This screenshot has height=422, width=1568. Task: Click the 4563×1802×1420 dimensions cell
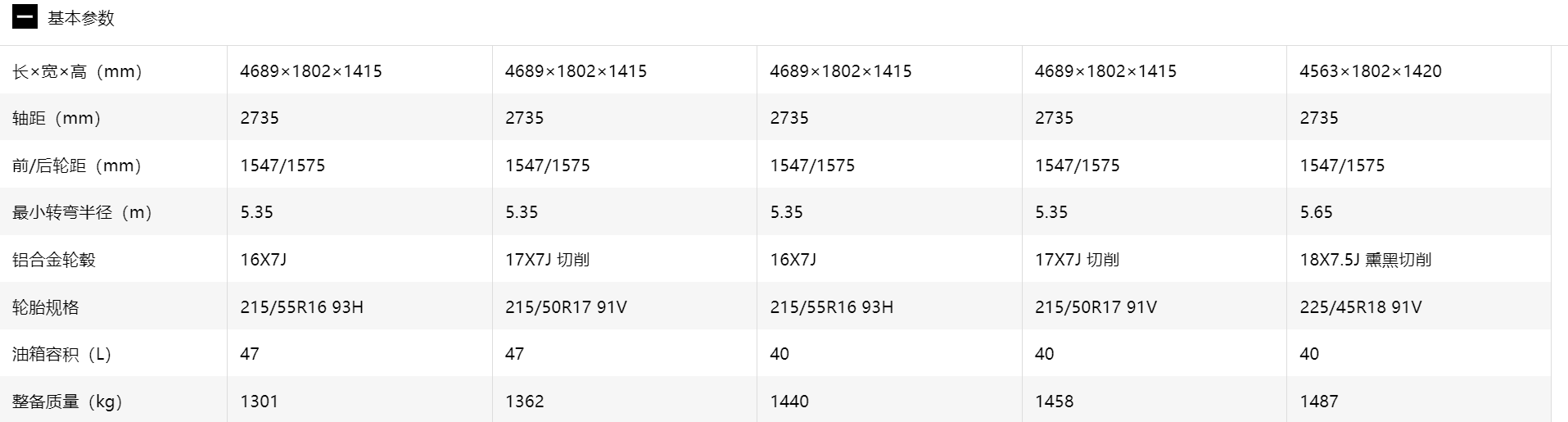pos(1370,71)
